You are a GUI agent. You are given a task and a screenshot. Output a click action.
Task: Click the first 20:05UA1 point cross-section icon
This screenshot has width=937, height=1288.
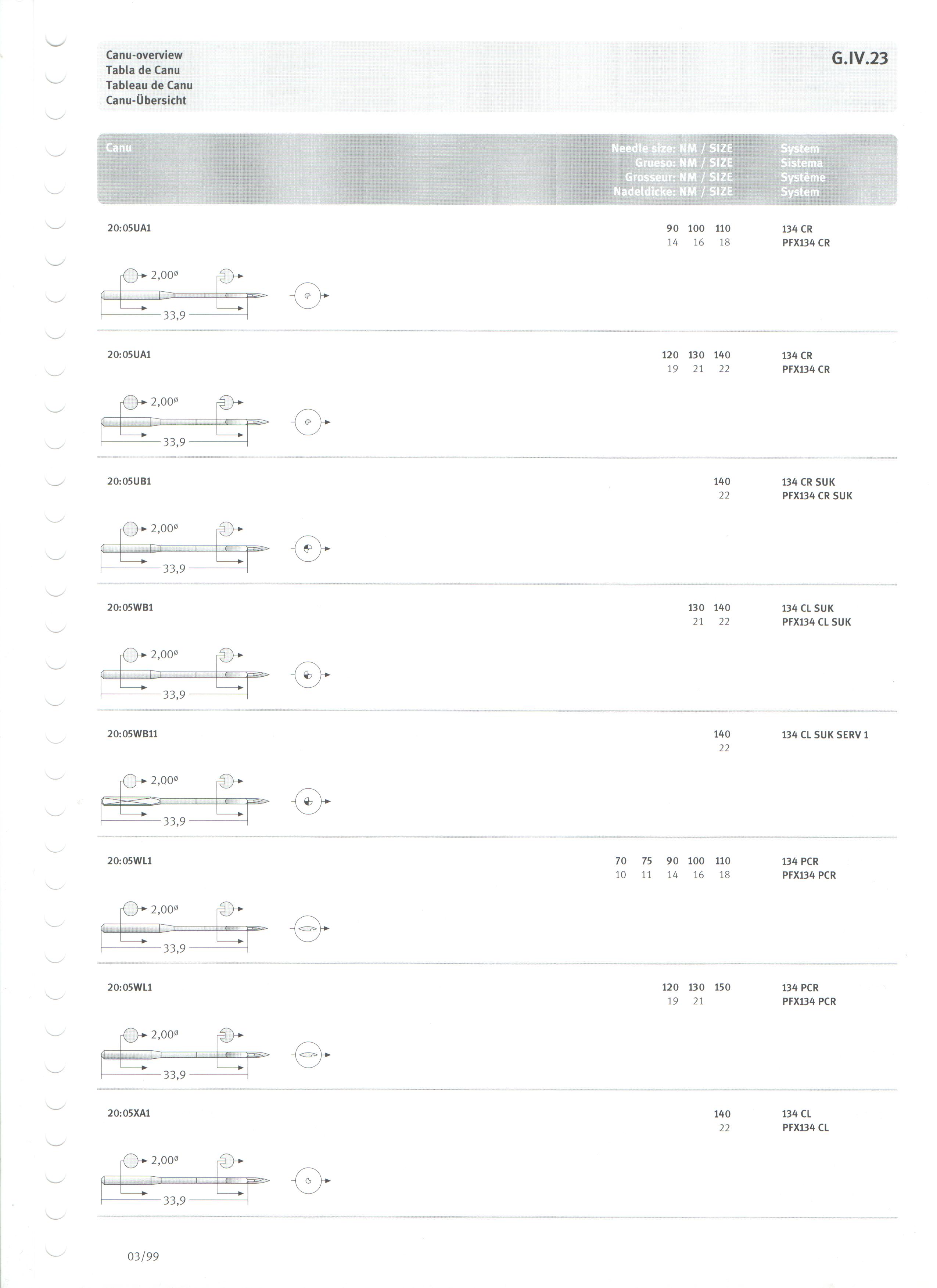(x=308, y=296)
